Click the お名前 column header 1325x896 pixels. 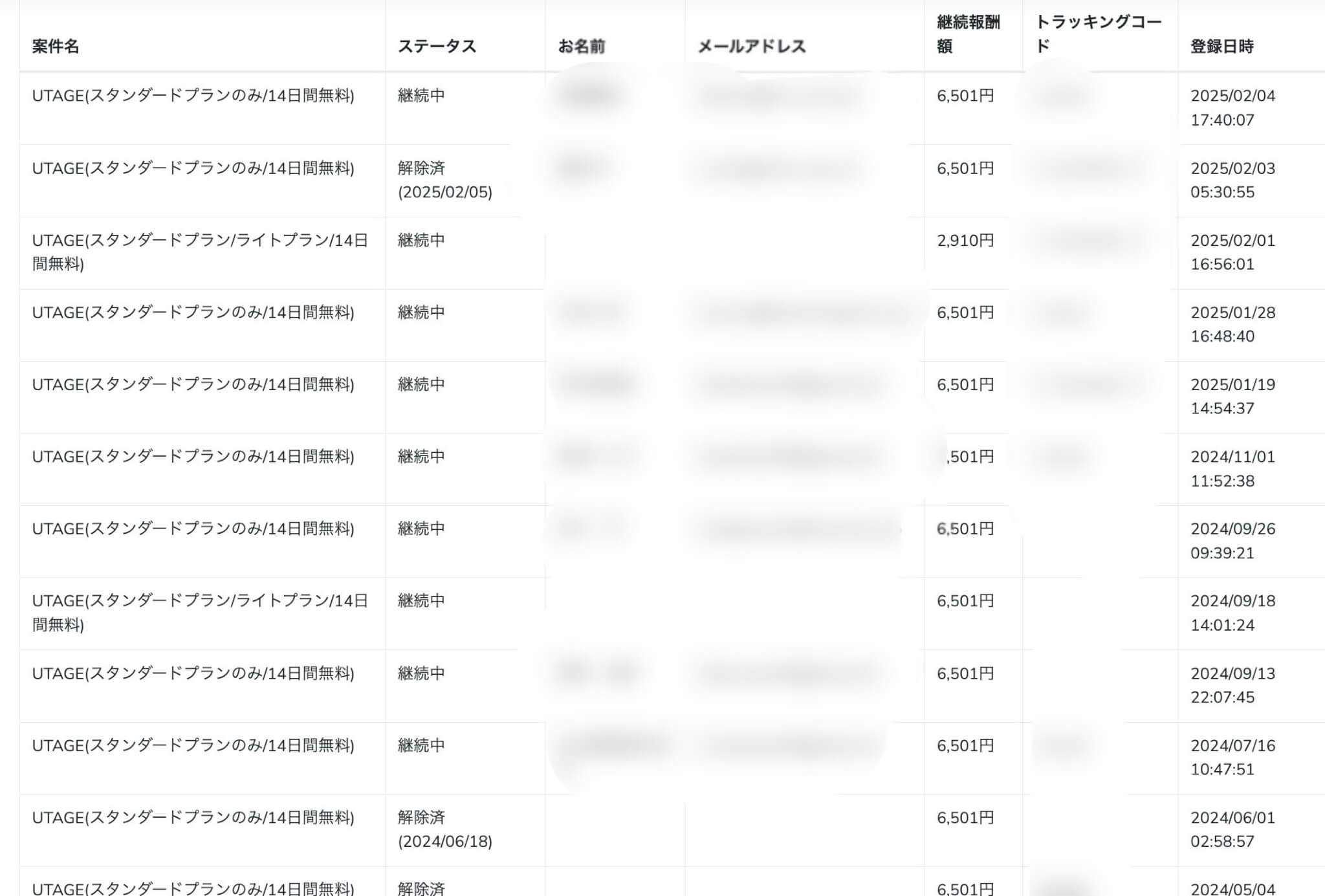[582, 46]
